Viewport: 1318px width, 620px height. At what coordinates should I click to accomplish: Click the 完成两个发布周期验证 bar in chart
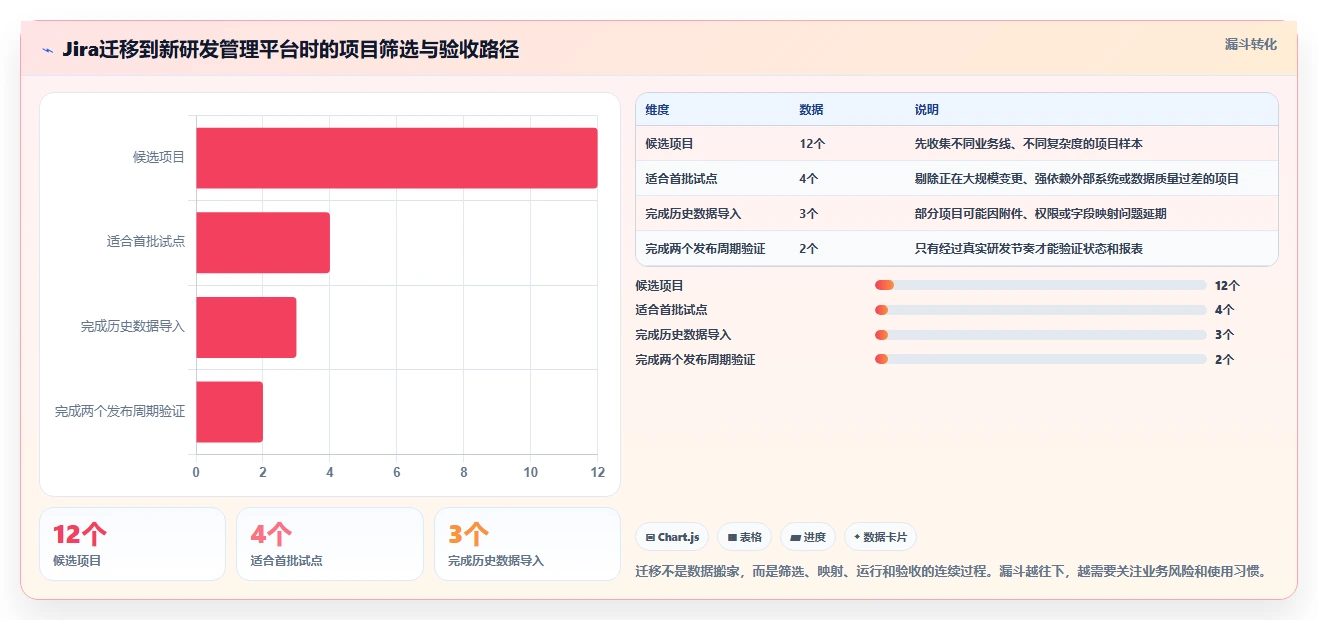(x=229, y=412)
